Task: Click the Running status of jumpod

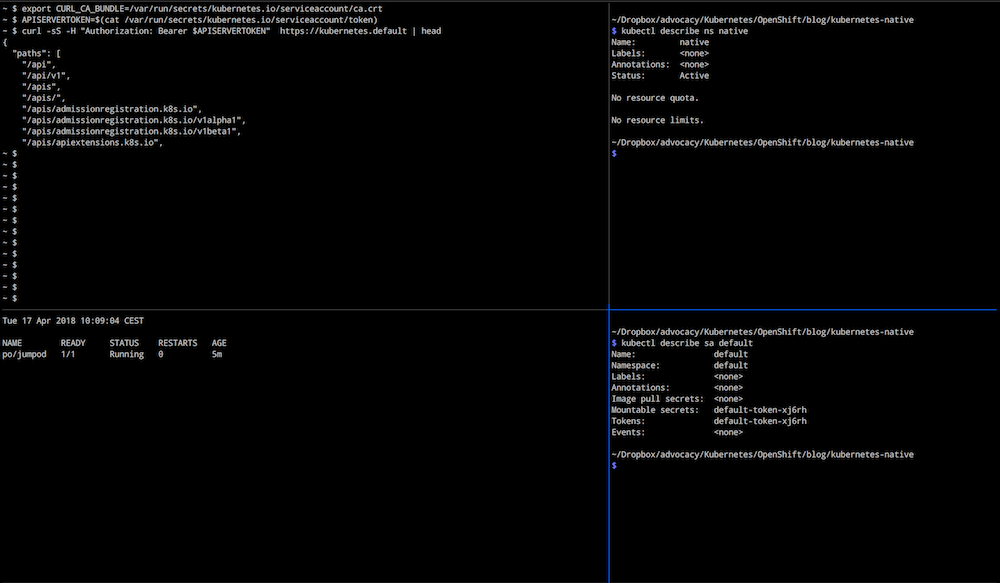Action: click(x=126, y=353)
